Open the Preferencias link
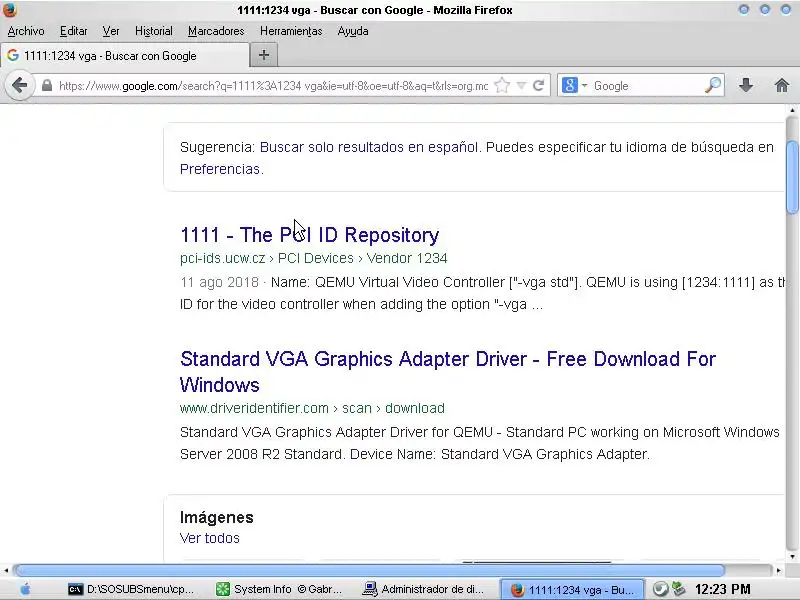The height and width of the screenshot is (600, 800). 220,169
